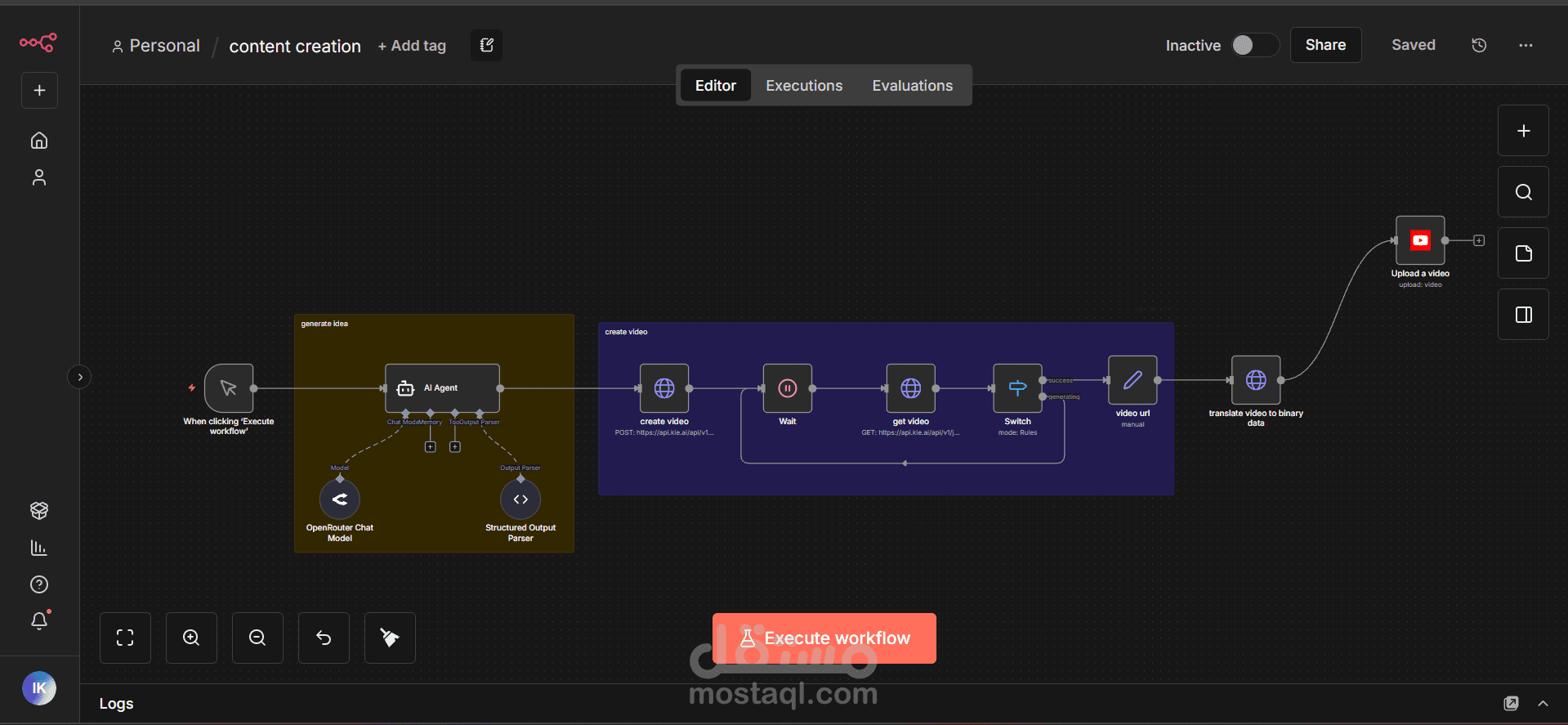Click the reset zoom arrow button
The image size is (1568, 725).
pos(324,638)
